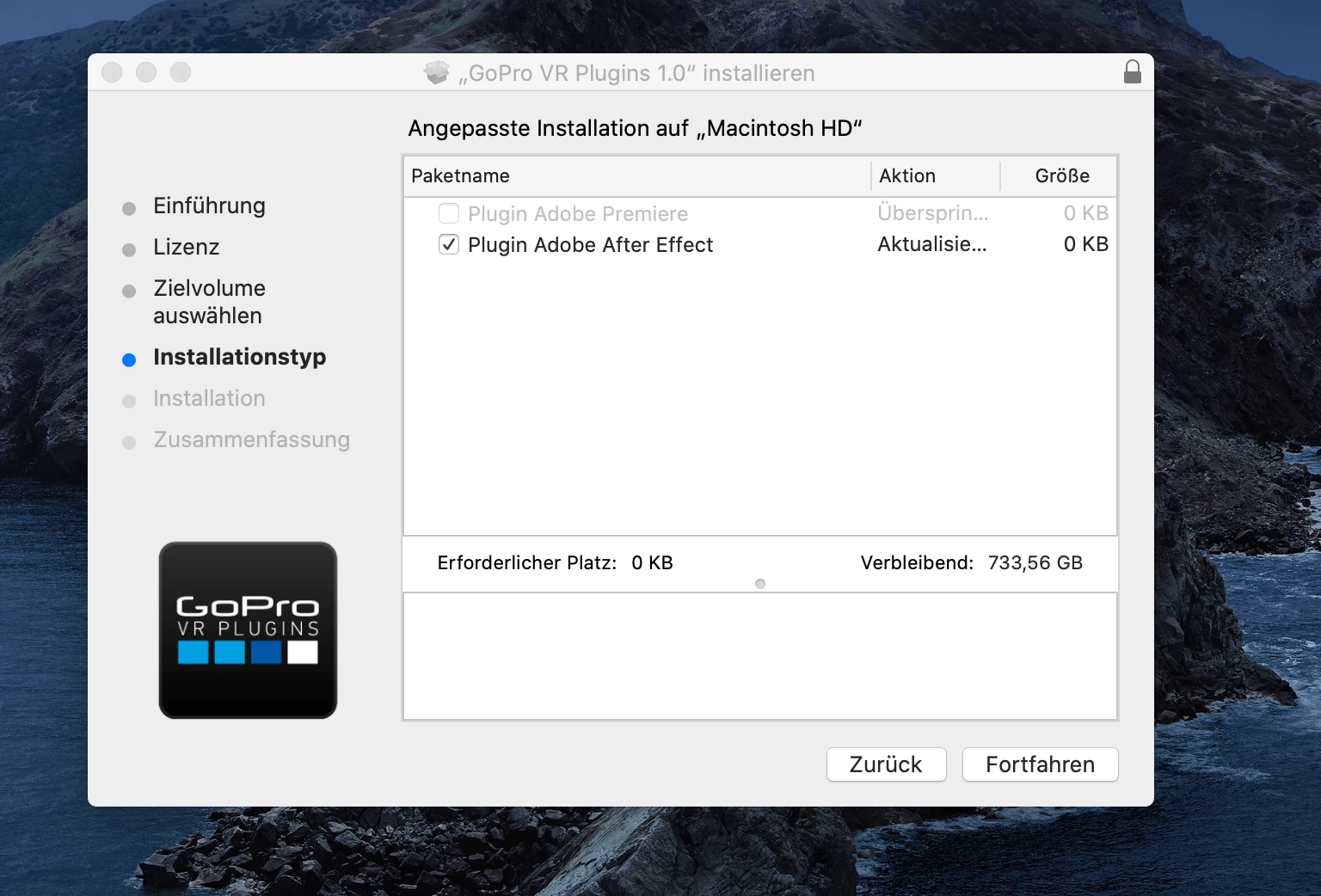The width and height of the screenshot is (1321, 896).
Task: Select the greyed Installation step
Action: click(209, 398)
